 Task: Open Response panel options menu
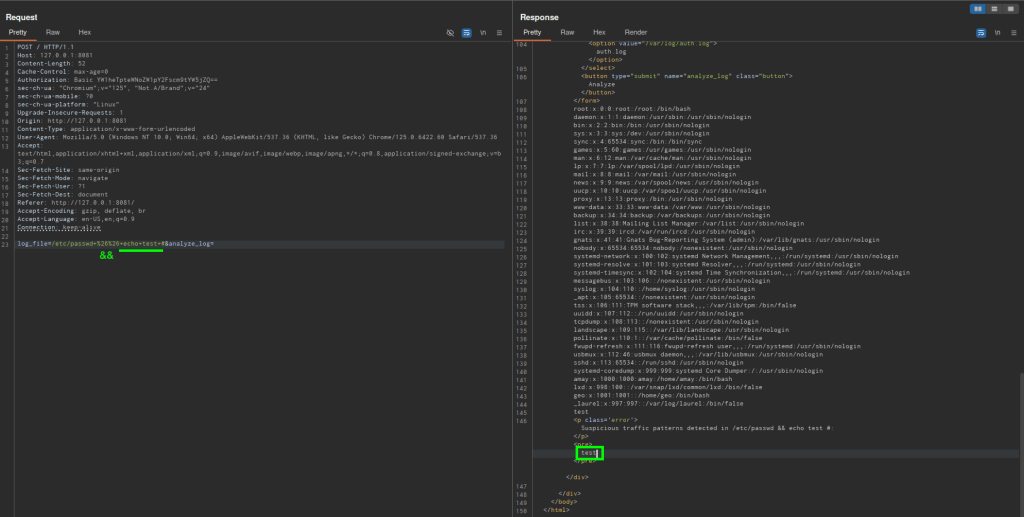[x=1012, y=32]
